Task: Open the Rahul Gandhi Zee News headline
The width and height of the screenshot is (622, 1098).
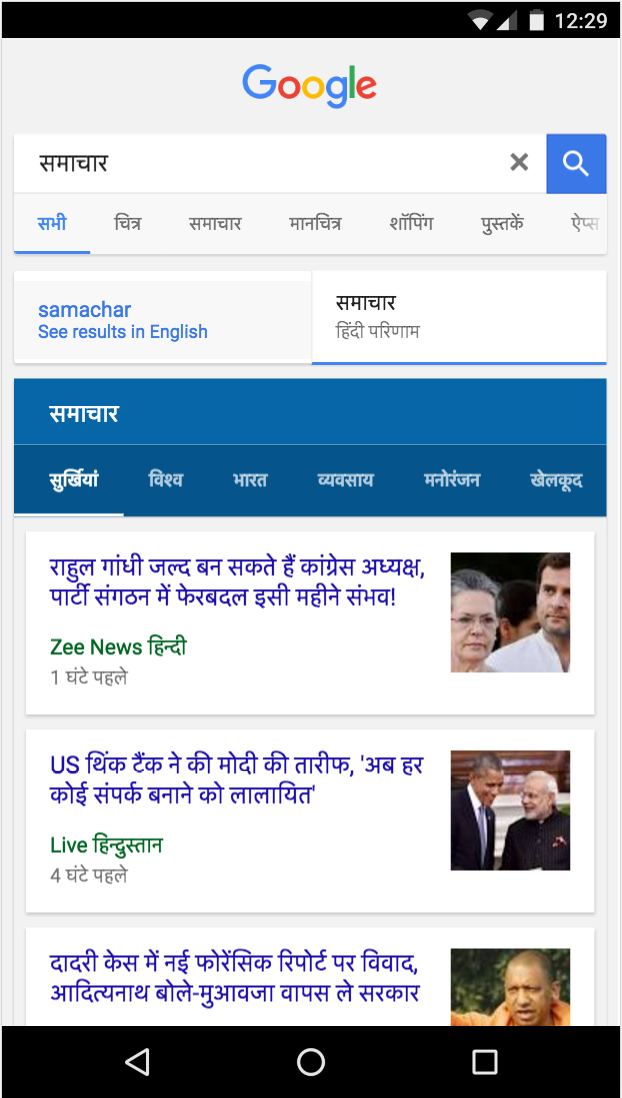Action: click(238, 582)
